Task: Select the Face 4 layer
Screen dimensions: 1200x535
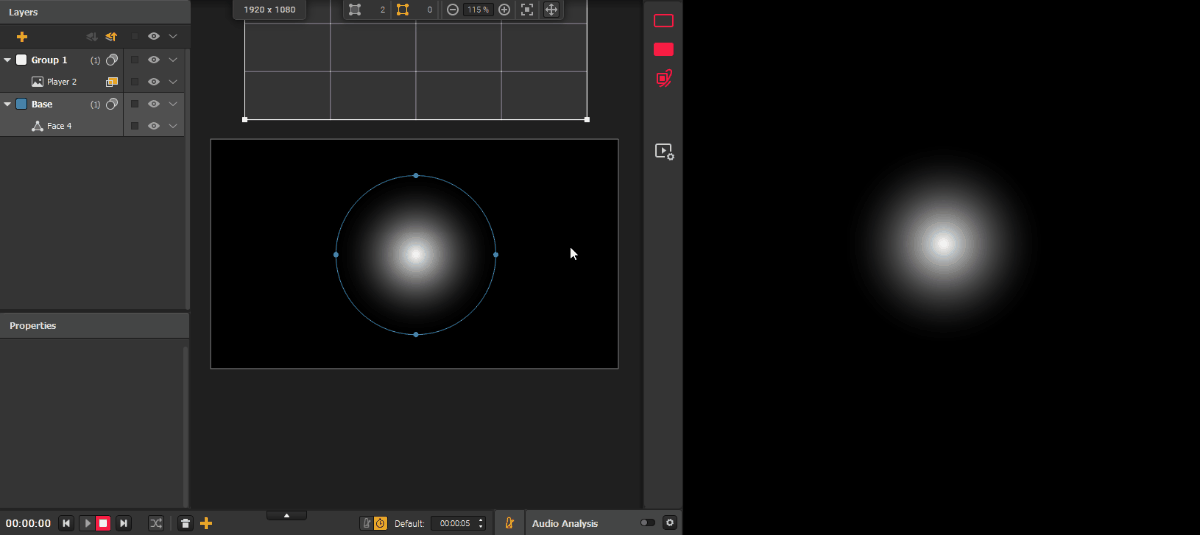Action: [x=59, y=126]
